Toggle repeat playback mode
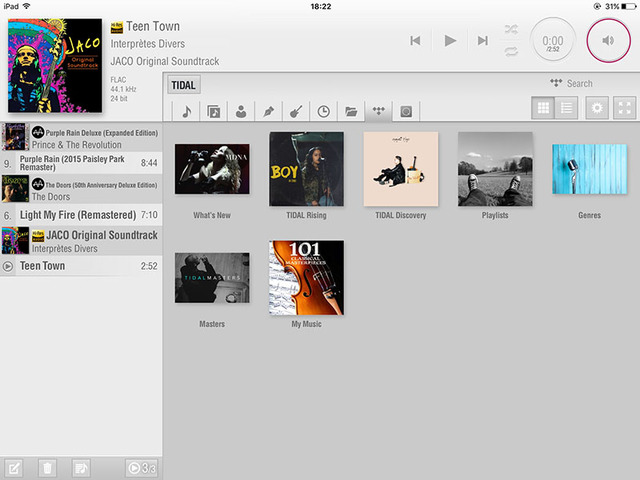640x480 pixels. tap(511, 50)
